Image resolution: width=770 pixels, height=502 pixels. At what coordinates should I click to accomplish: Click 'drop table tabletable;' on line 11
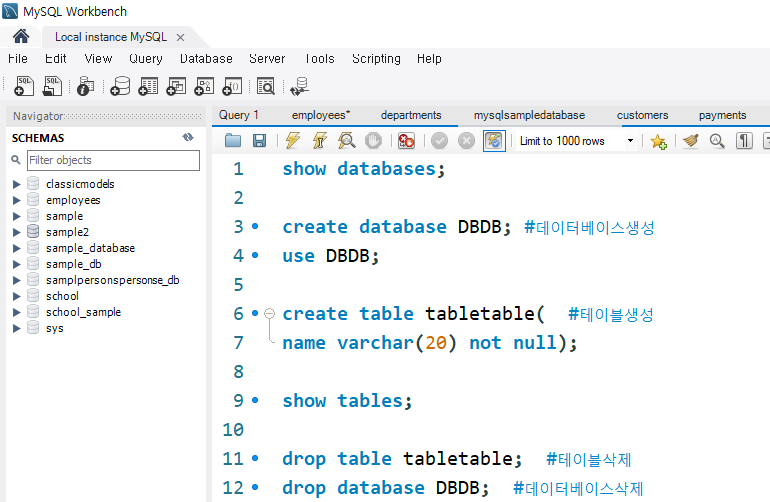coord(402,459)
